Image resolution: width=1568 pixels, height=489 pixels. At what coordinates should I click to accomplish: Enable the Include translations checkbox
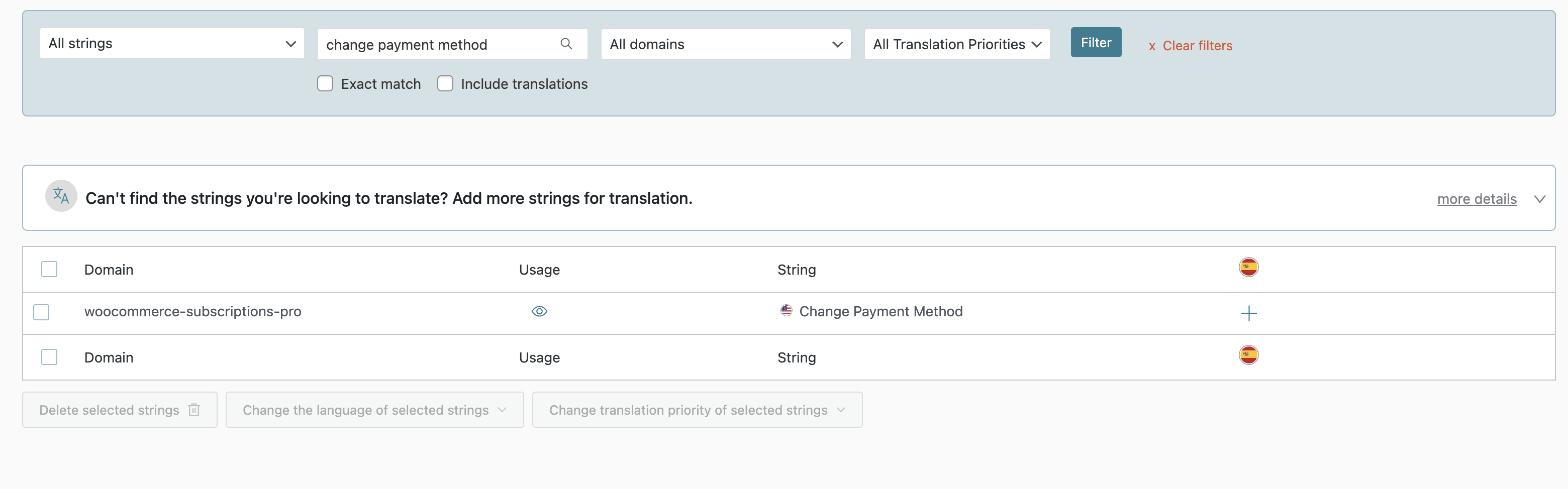[x=445, y=83]
